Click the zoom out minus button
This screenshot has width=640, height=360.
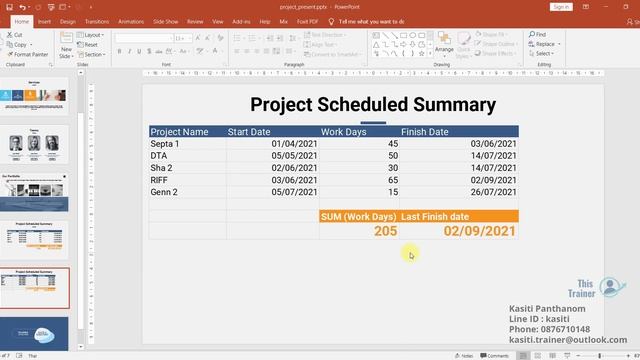[578, 356]
